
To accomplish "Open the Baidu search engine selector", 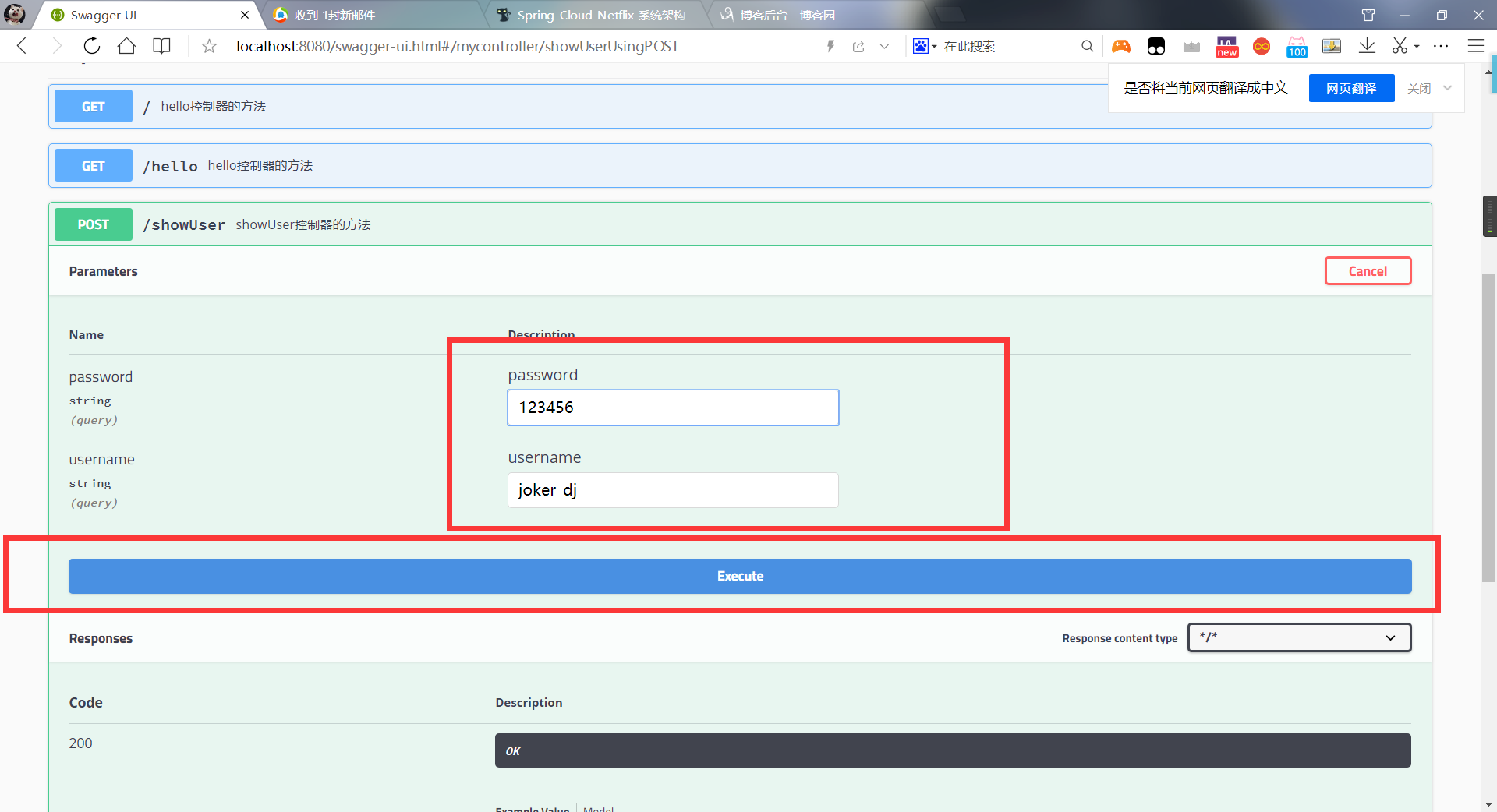I will [x=925, y=46].
